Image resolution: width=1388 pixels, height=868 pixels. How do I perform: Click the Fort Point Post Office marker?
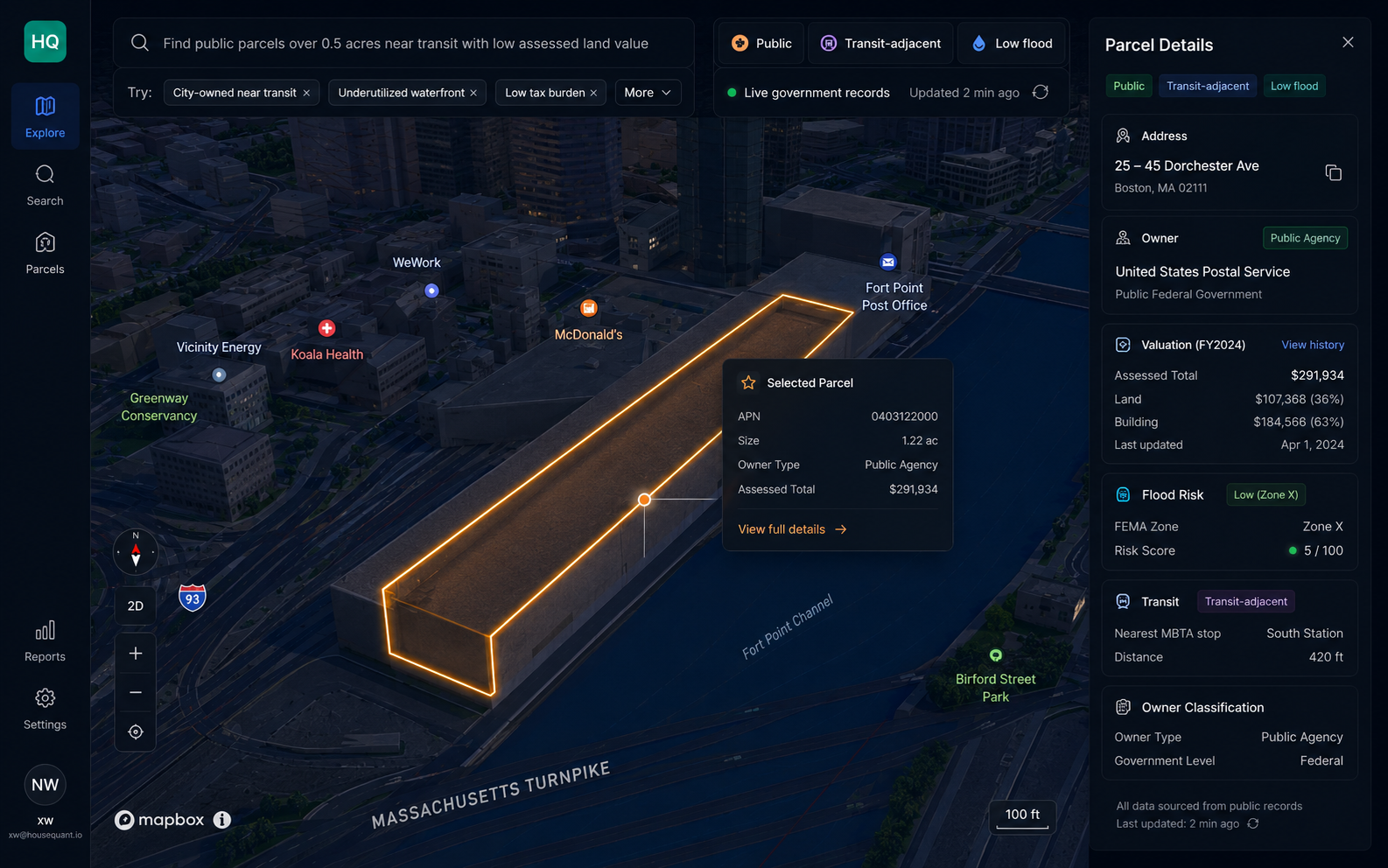[888, 262]
